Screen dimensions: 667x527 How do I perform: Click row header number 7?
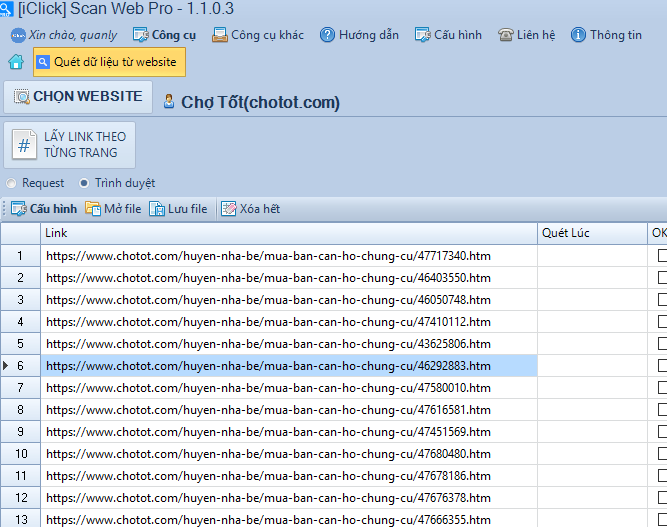20,388
